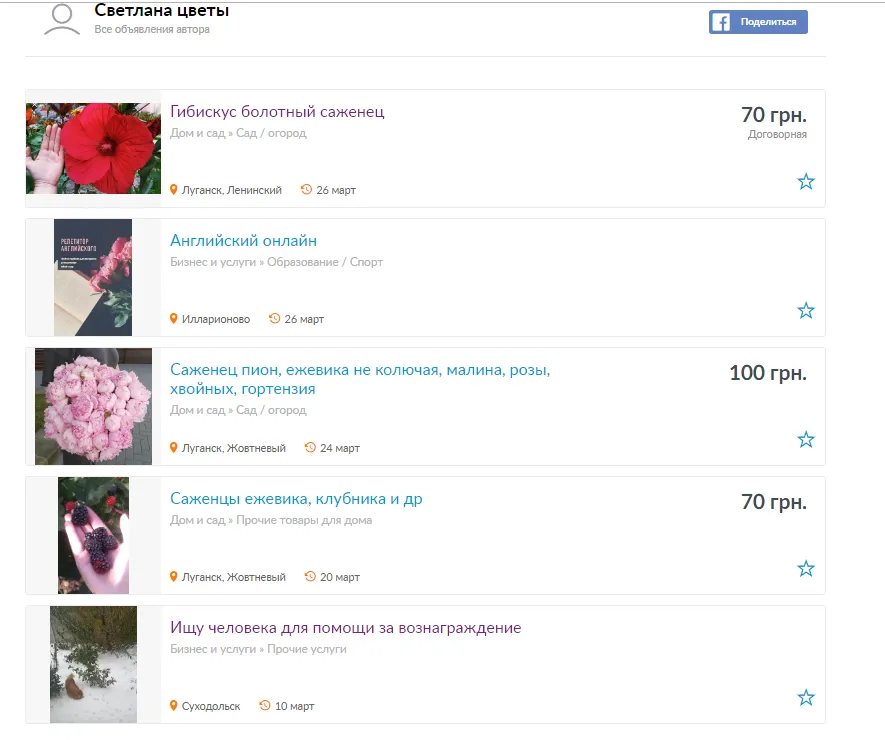885x740 pixels.
Task: Open Саженец пион, ежевика не колючая listing
Action: tap(360, 379)
